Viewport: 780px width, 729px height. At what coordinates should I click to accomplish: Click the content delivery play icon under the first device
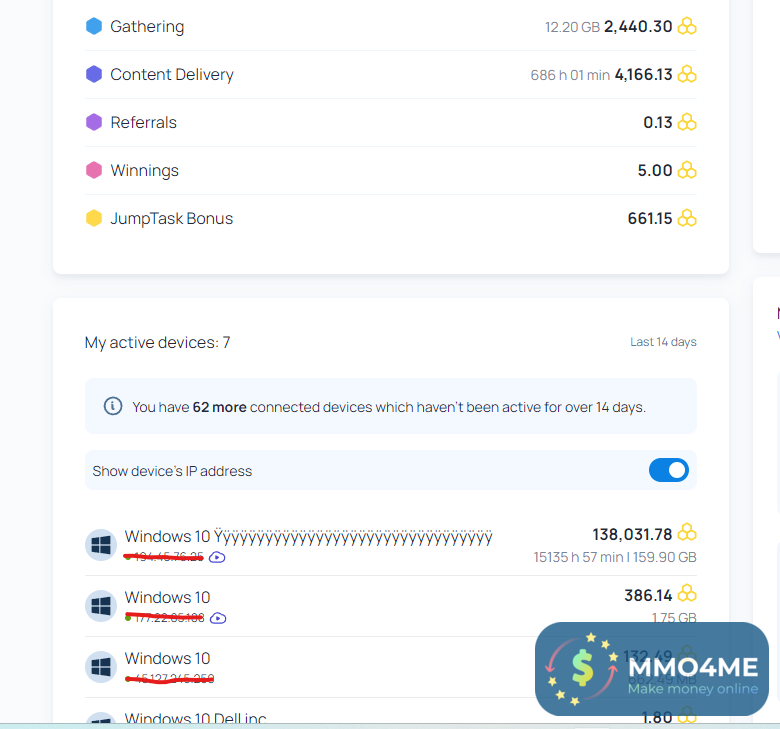point(218,557)
